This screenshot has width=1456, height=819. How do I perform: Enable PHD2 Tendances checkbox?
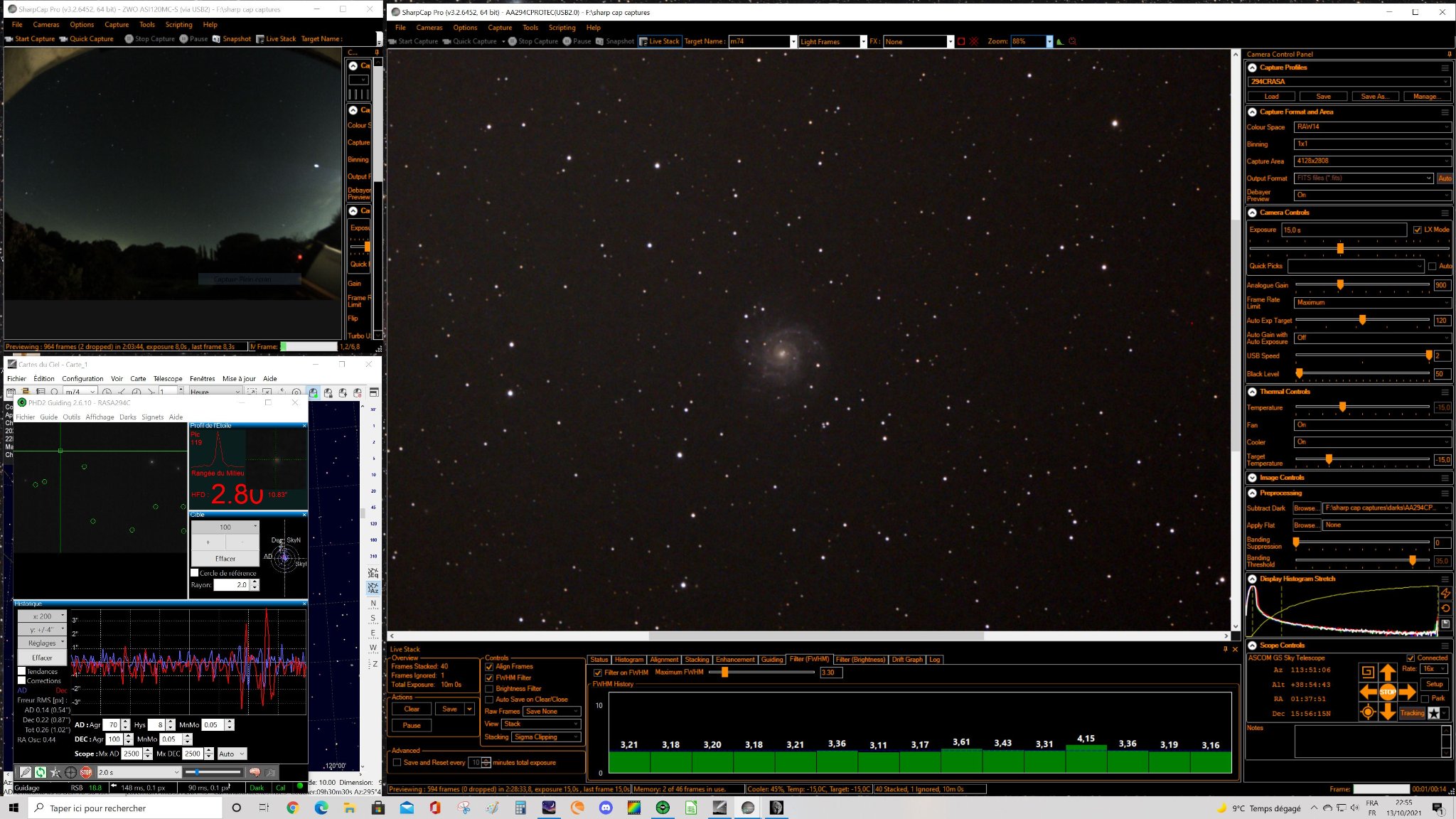click(21, 671)
